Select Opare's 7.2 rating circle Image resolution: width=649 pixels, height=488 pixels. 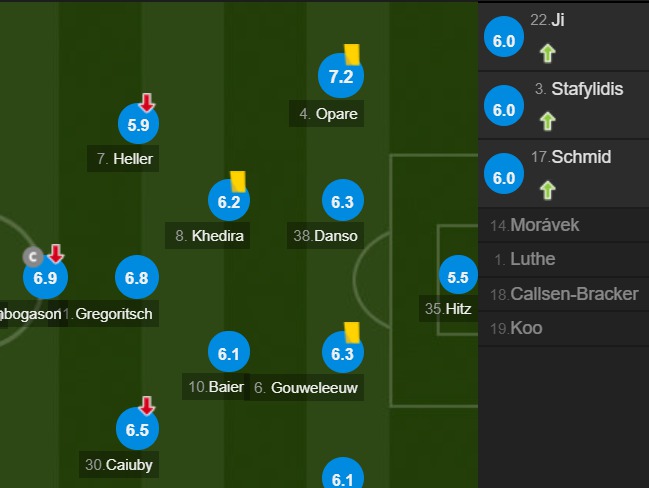coord(341,76)
